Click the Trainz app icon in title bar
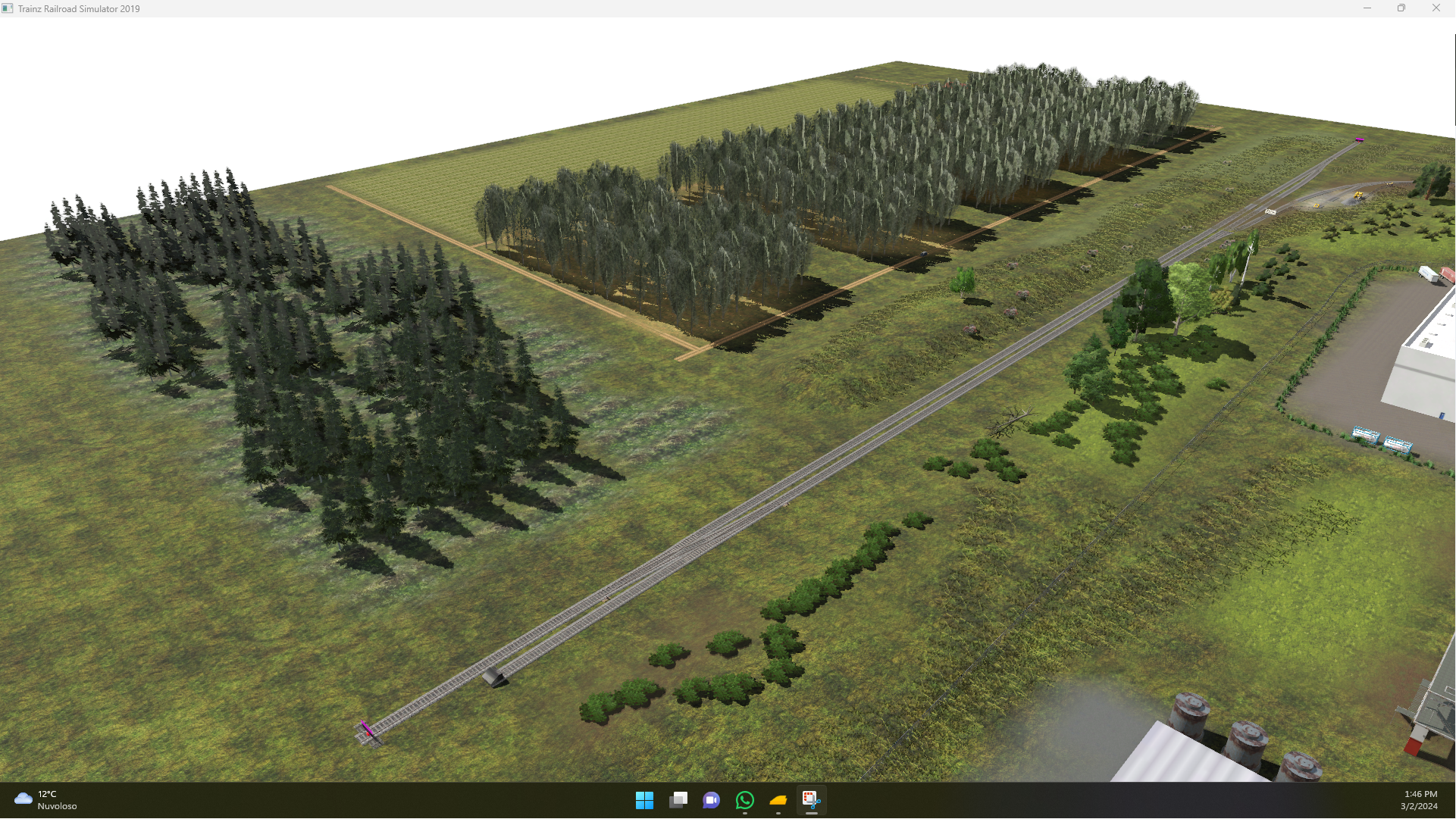This screenshot has width=1456, height=819. tap(8, 8)
